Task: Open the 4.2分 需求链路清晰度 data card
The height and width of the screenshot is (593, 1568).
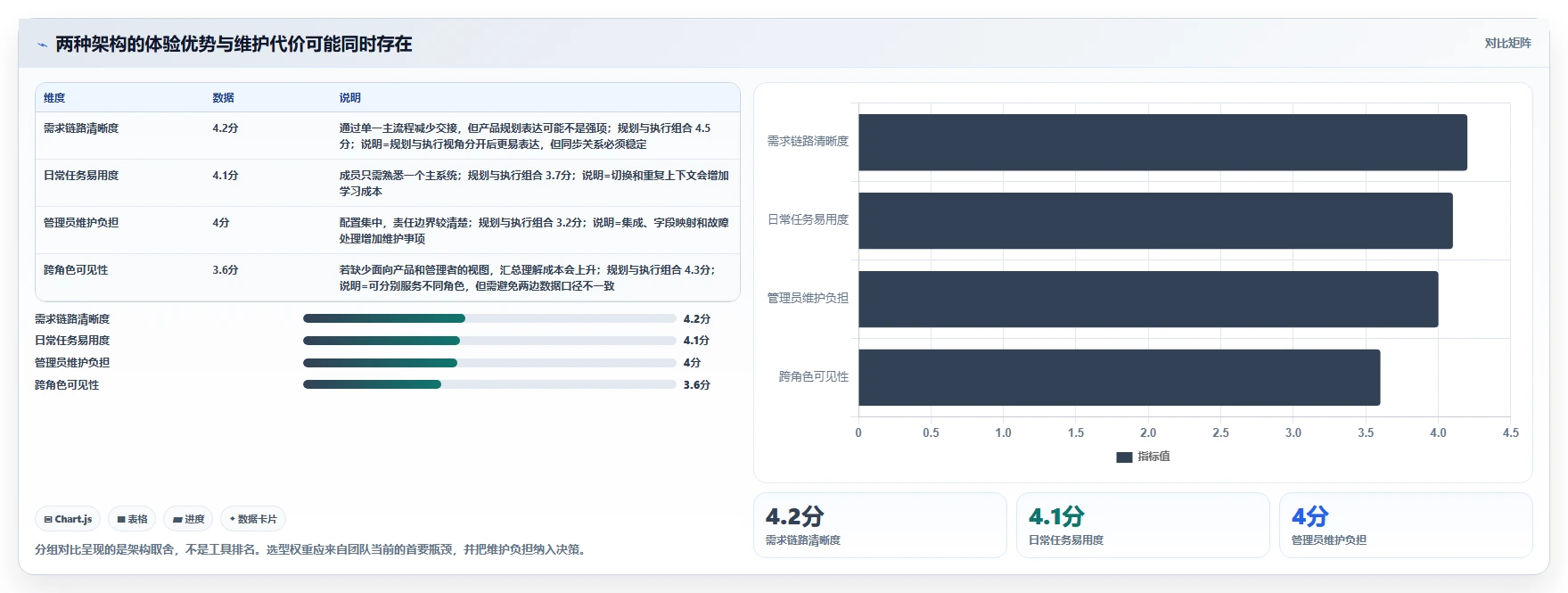Action: point(880,525)
